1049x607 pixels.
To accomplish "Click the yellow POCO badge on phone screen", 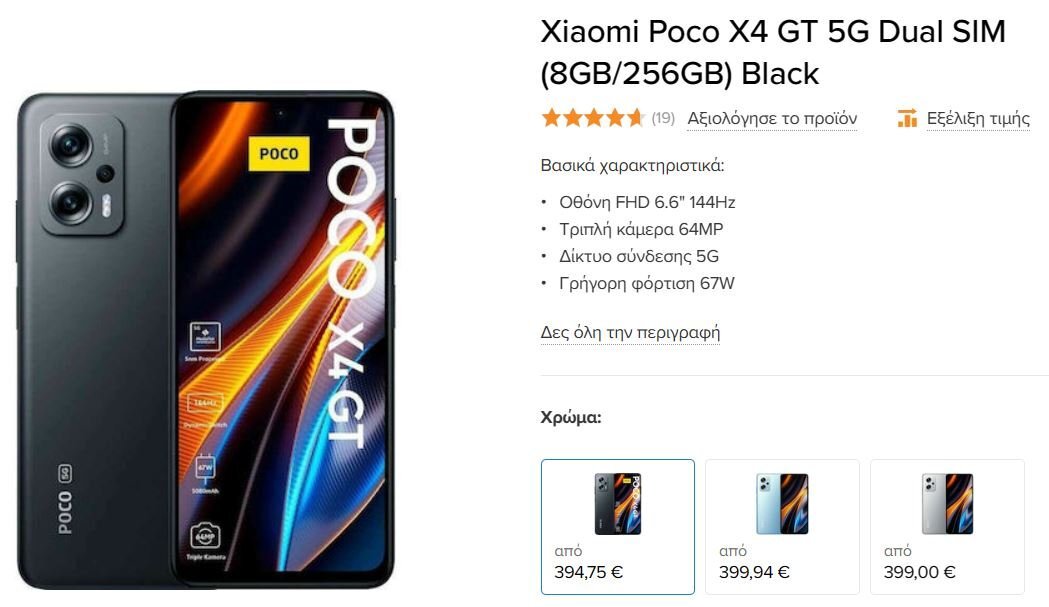I will point(279,154).
